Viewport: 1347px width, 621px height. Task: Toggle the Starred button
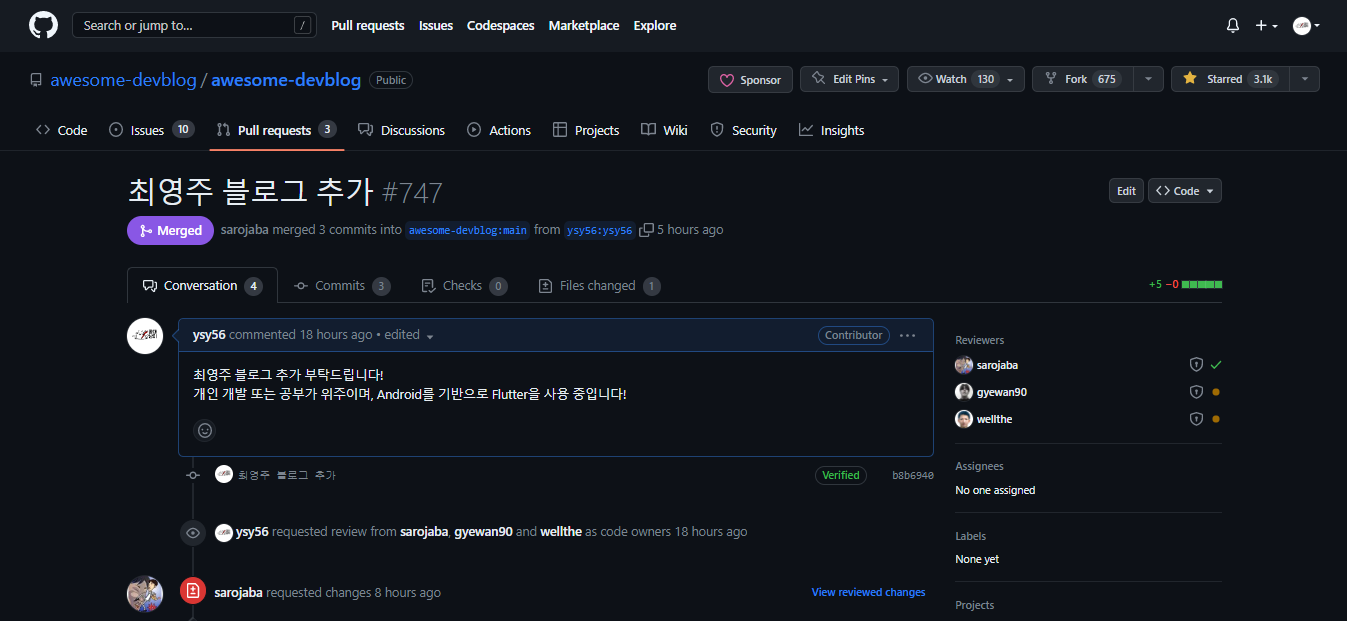tap(1230, 79)
